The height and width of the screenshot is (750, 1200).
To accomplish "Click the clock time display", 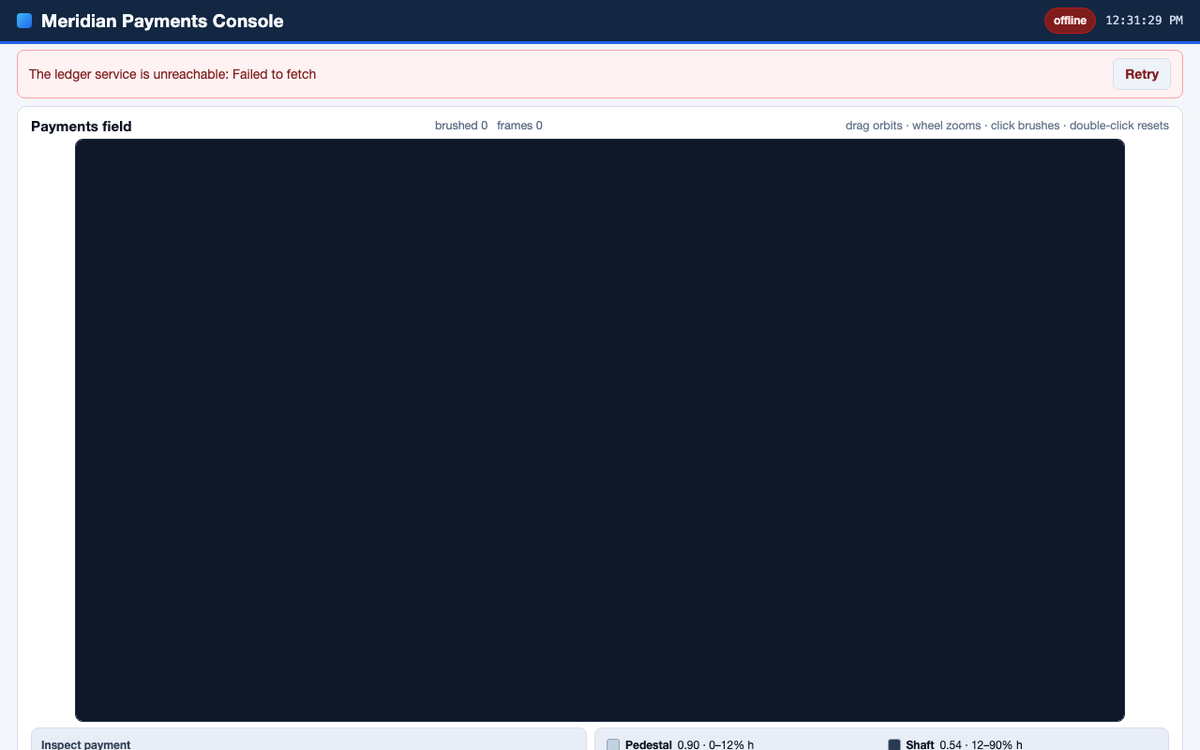I will tap(1144, 21).
